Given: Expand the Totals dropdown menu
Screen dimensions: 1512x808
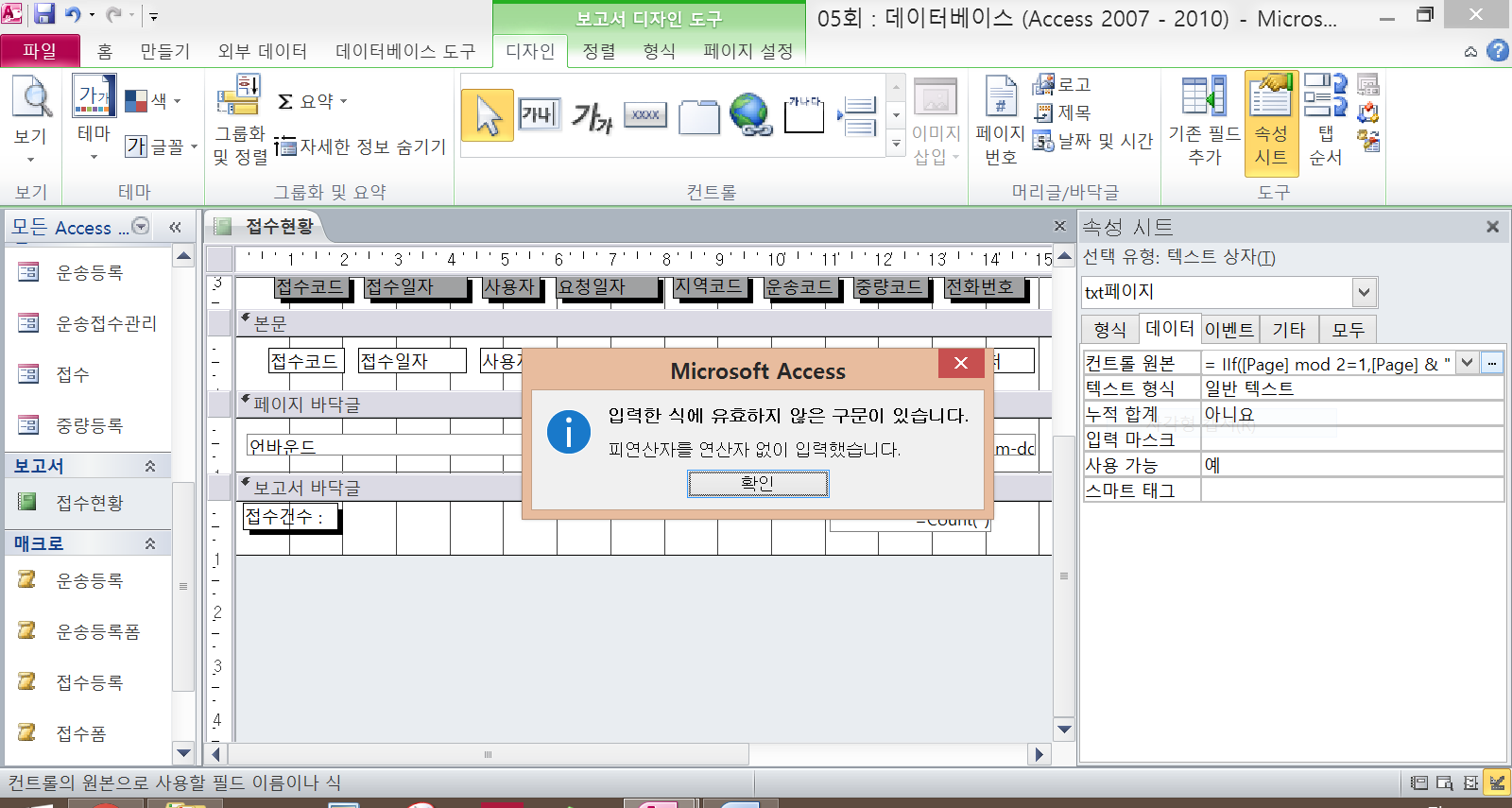Looking at the screenshot, I should 314,101.
